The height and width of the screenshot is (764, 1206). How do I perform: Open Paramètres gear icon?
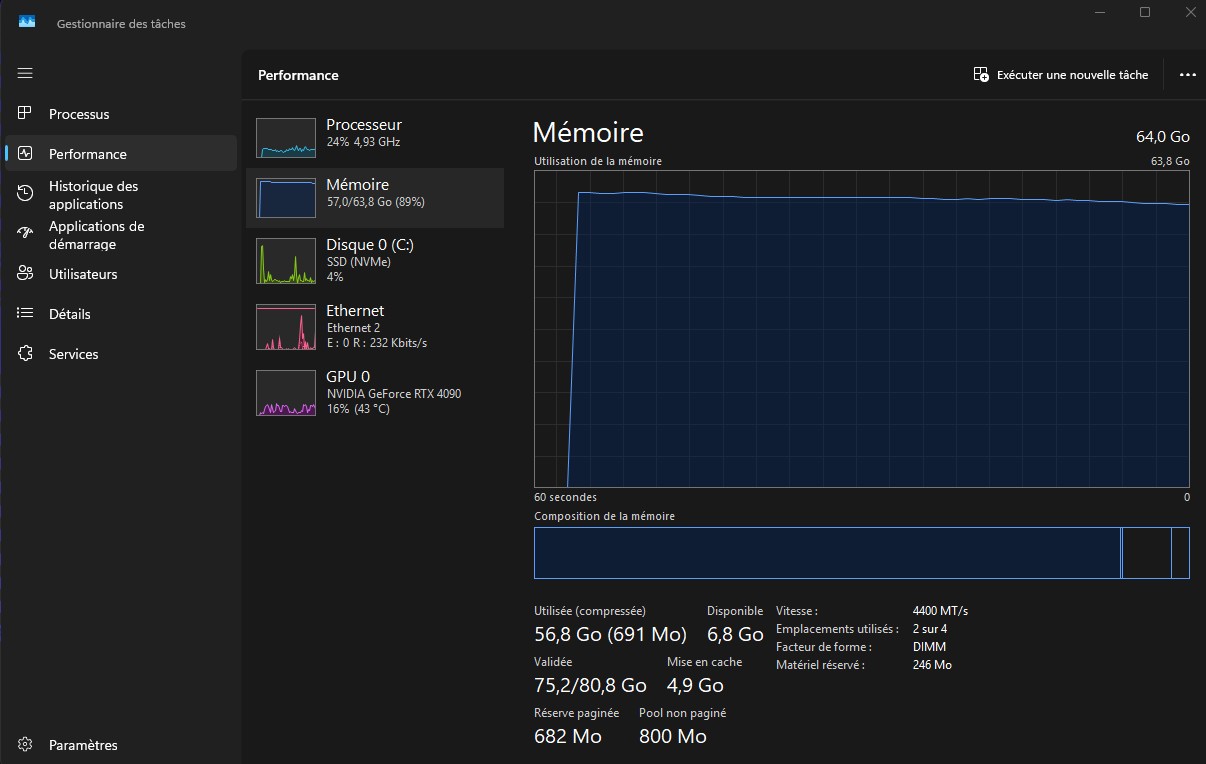(x=26, y=745)
